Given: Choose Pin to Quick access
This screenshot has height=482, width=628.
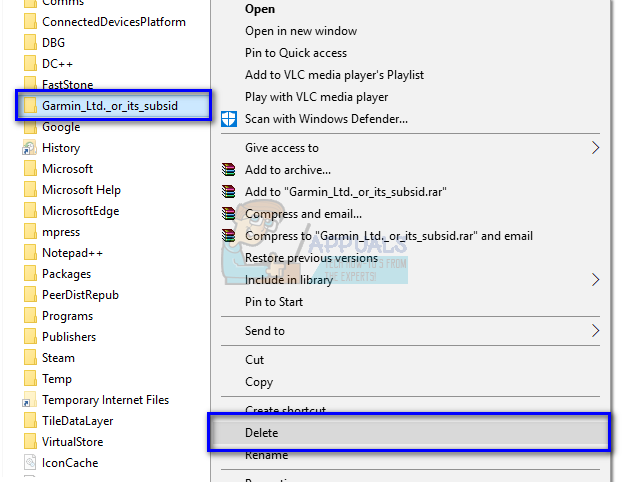Looking at the screenshot, I should pyautogui.click(x=296, y=54).
